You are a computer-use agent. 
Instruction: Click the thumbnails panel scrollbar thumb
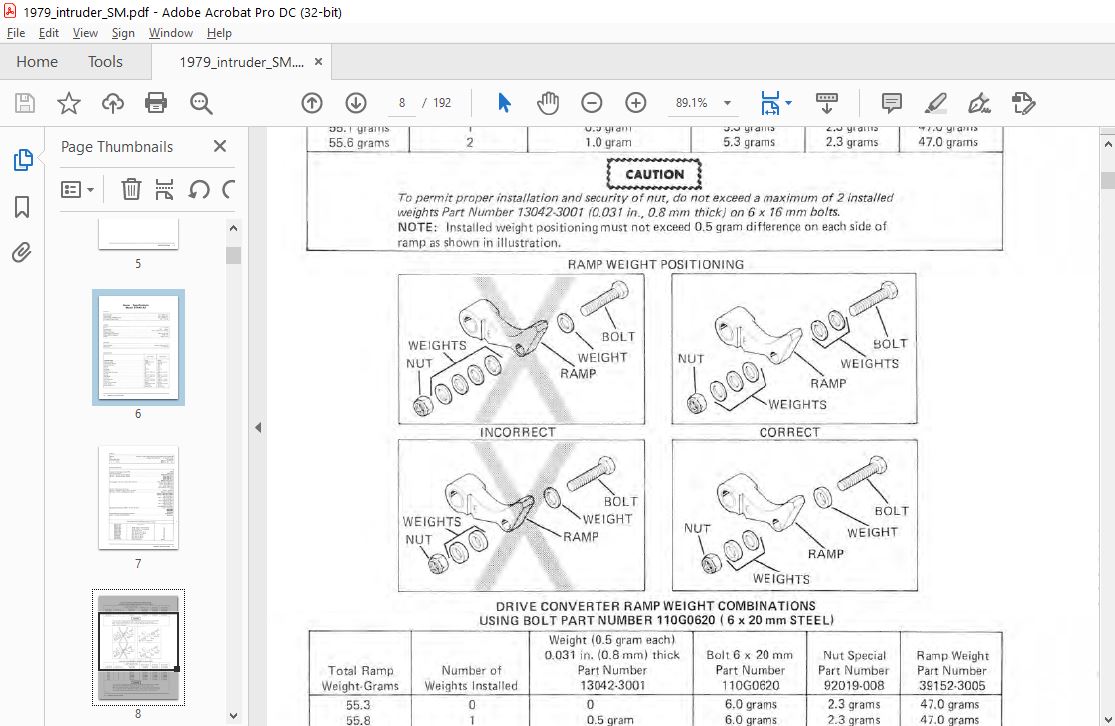point(233,255)
